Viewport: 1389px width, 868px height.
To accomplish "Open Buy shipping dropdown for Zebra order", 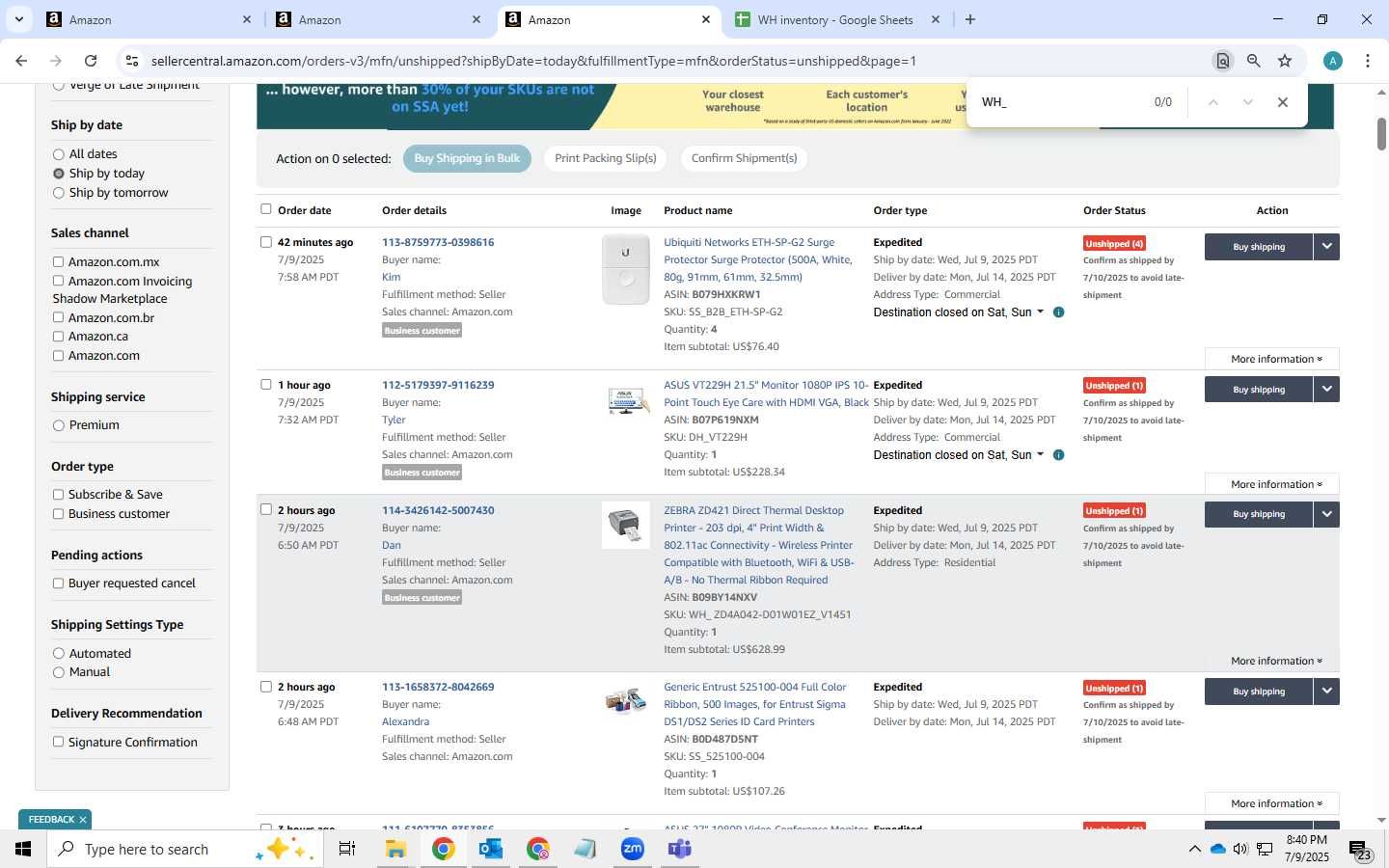I will click(1326, 515).
